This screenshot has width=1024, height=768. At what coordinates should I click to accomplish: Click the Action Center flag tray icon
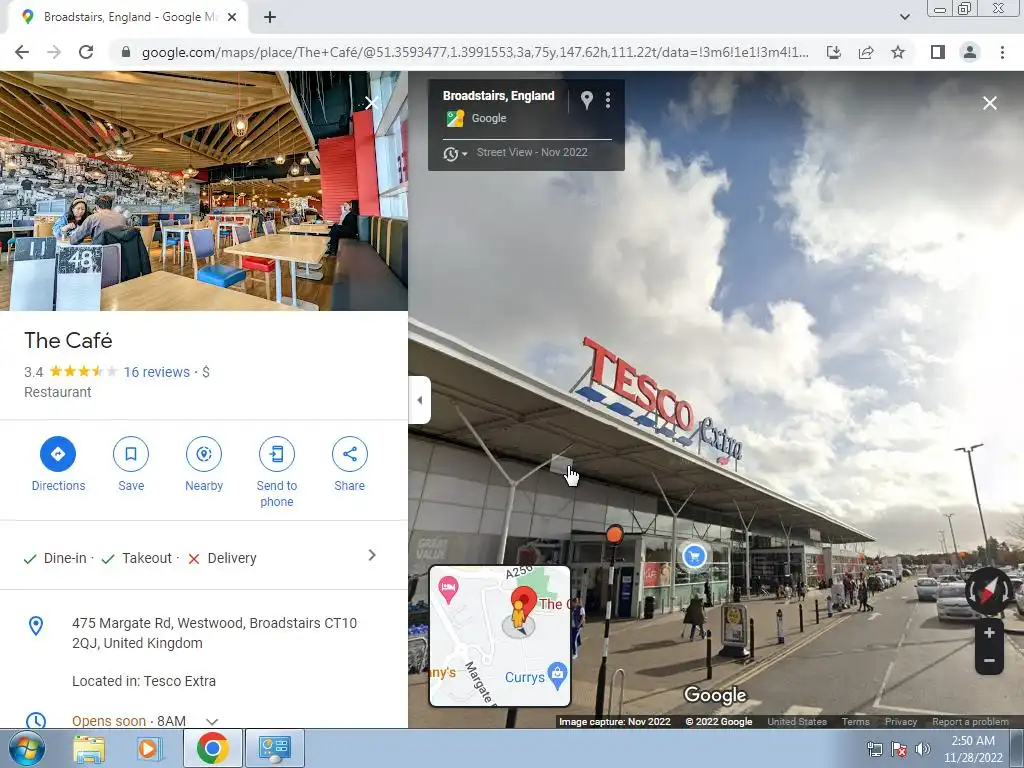(x=899, y=749)
